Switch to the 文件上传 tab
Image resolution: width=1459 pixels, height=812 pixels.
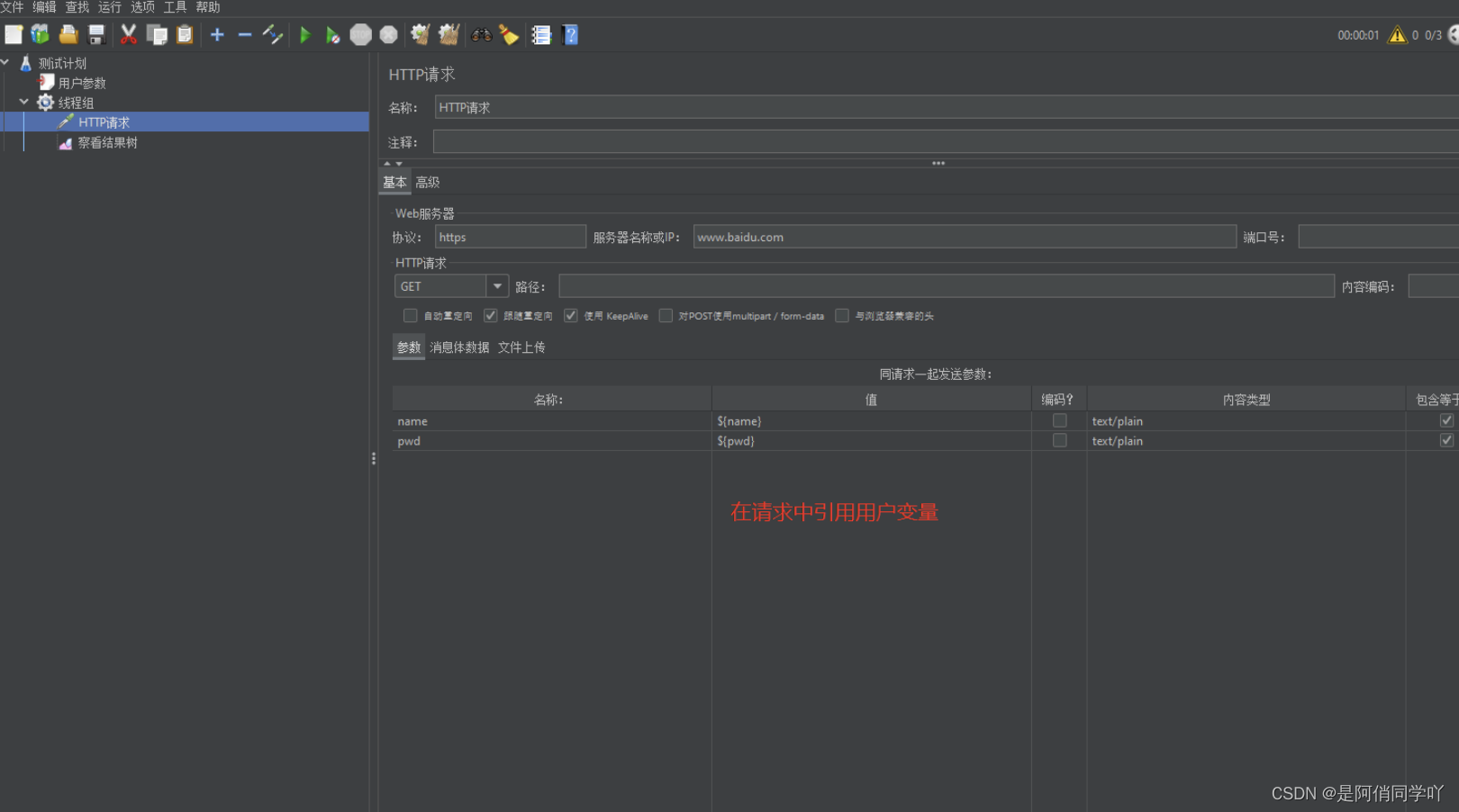pos(521,347)
